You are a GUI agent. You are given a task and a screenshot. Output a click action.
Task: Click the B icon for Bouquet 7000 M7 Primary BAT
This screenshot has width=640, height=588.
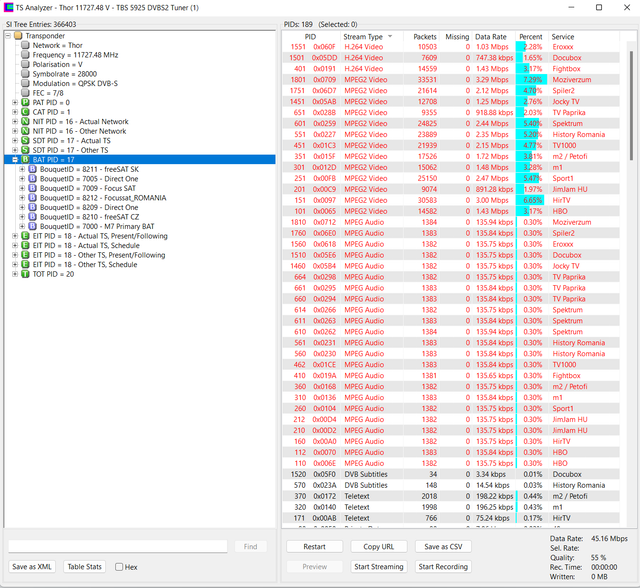[x=33, y=226]
